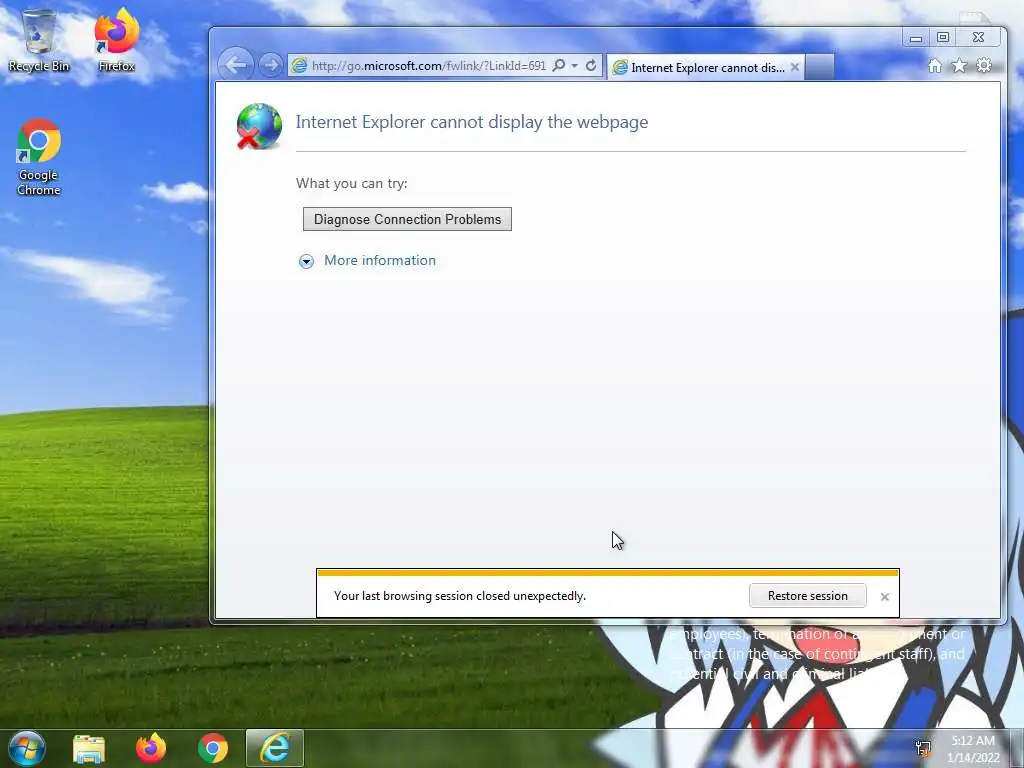Click Diagnose Connection Problems button

click(x=407, y=219)
